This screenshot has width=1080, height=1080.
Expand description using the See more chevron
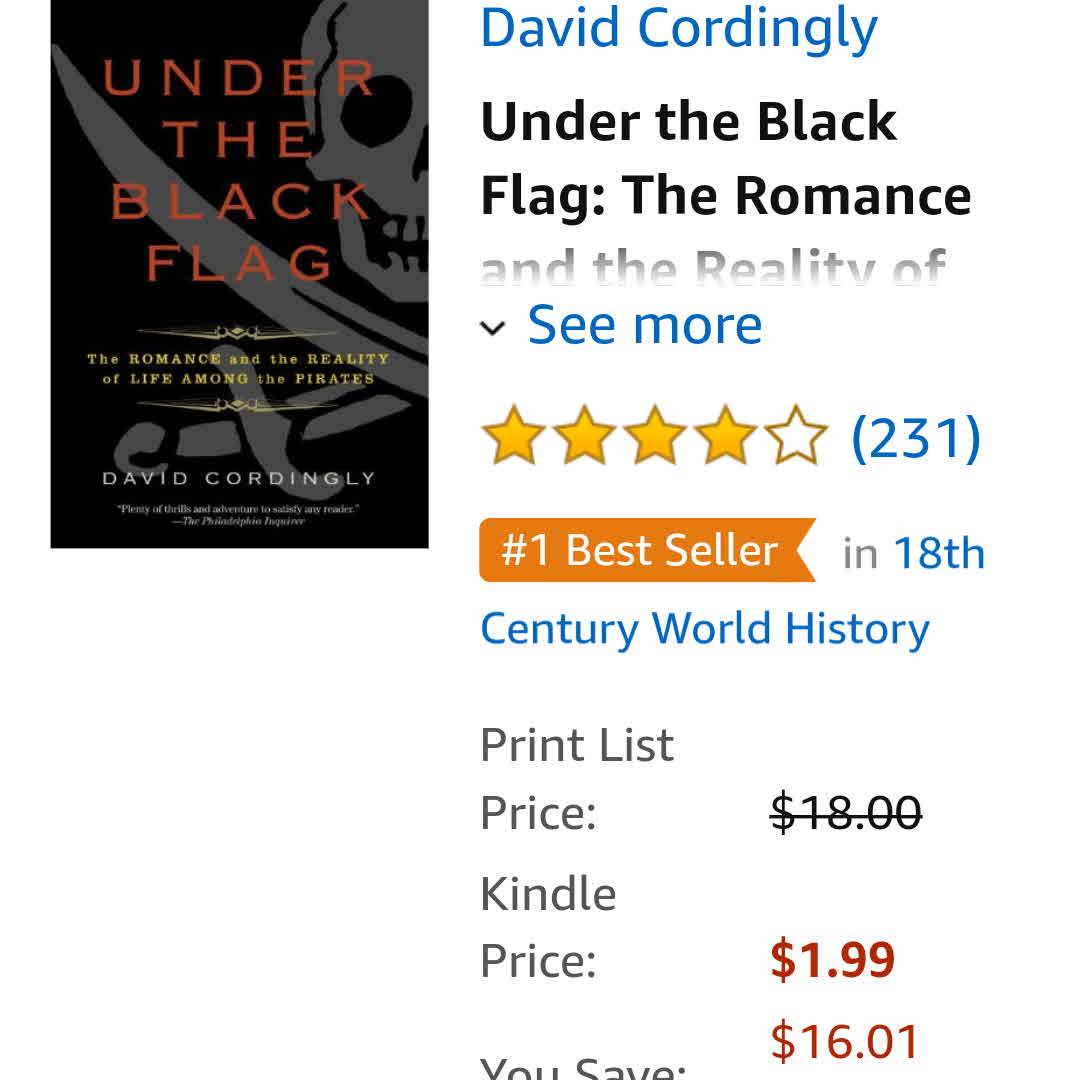click(x=493, y=328)
